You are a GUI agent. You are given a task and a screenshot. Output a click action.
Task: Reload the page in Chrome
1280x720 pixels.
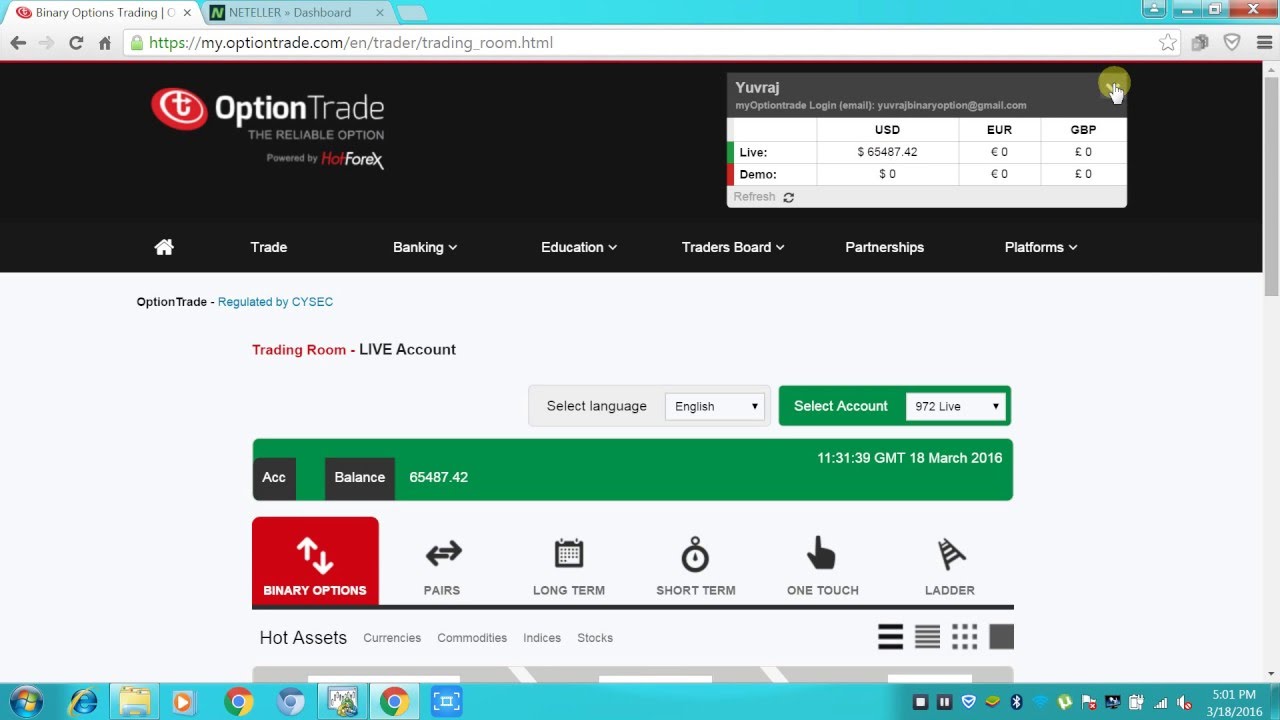point(75,43)
